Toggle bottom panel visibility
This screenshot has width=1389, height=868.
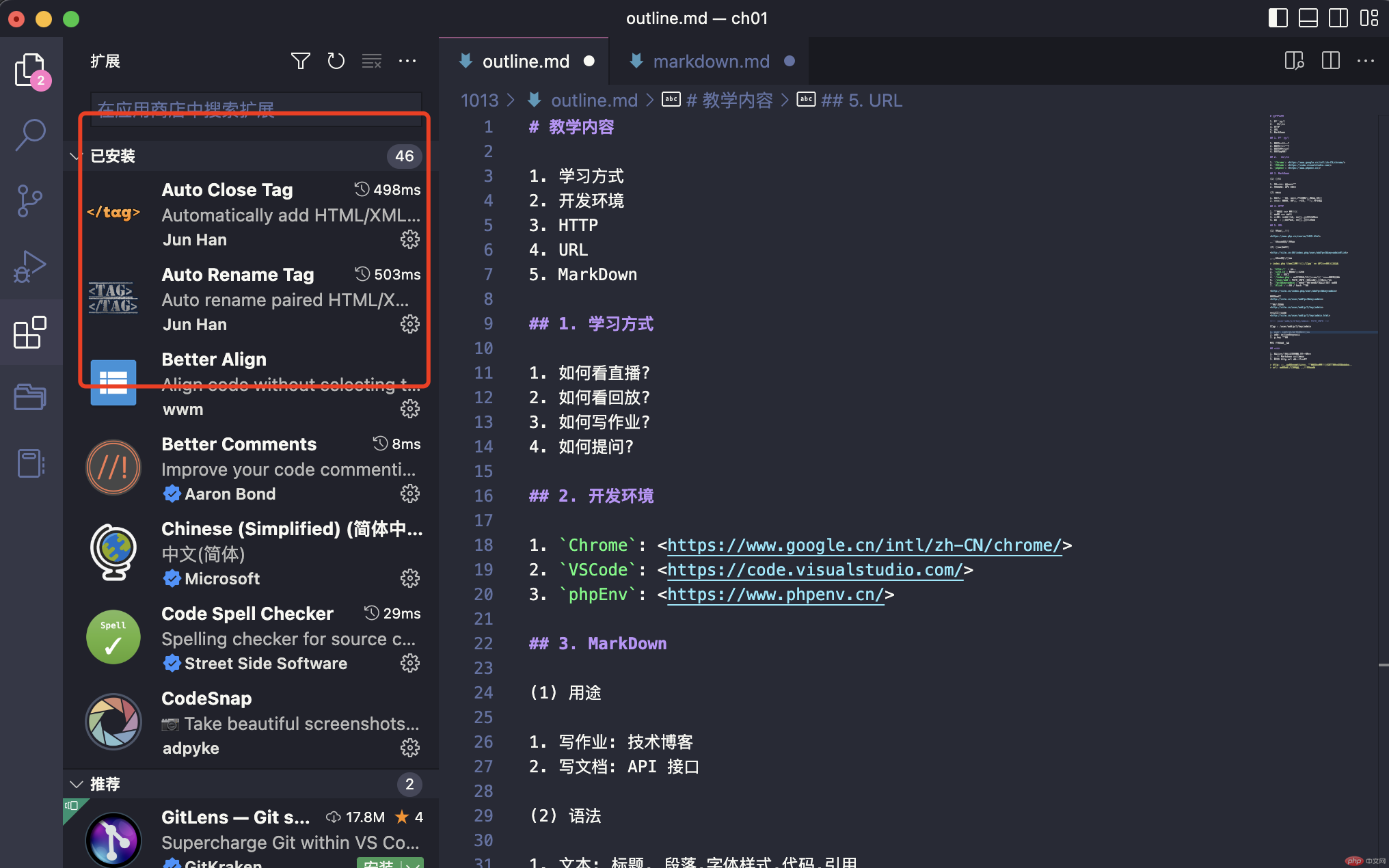(1308, 18)
